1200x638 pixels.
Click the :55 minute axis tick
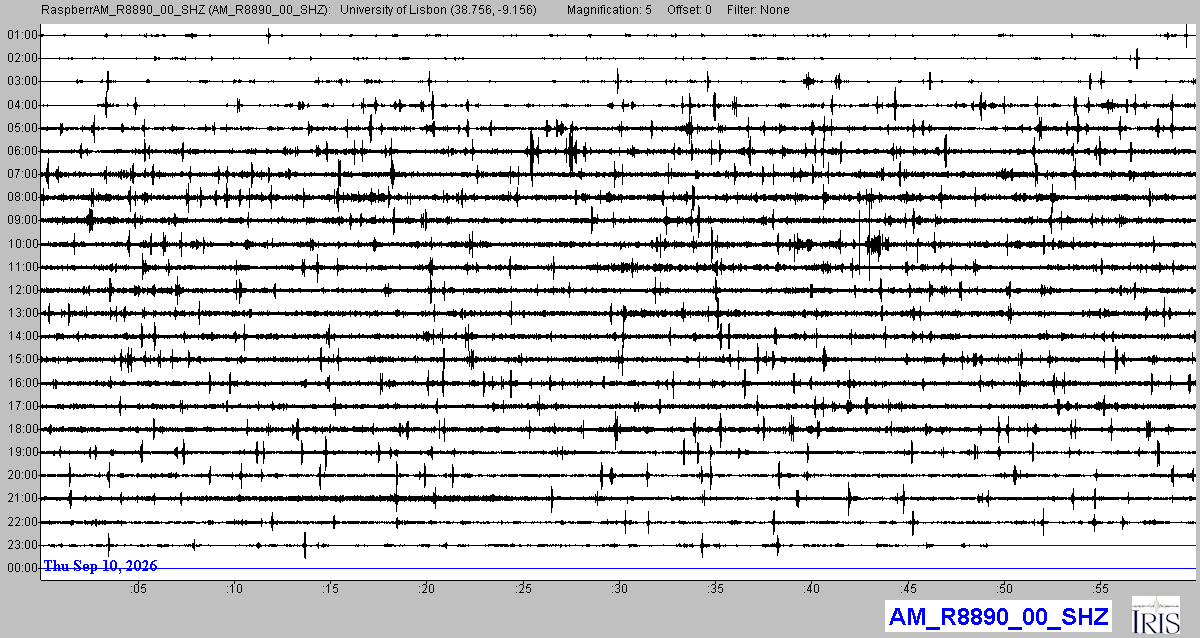click(1101, 588)
